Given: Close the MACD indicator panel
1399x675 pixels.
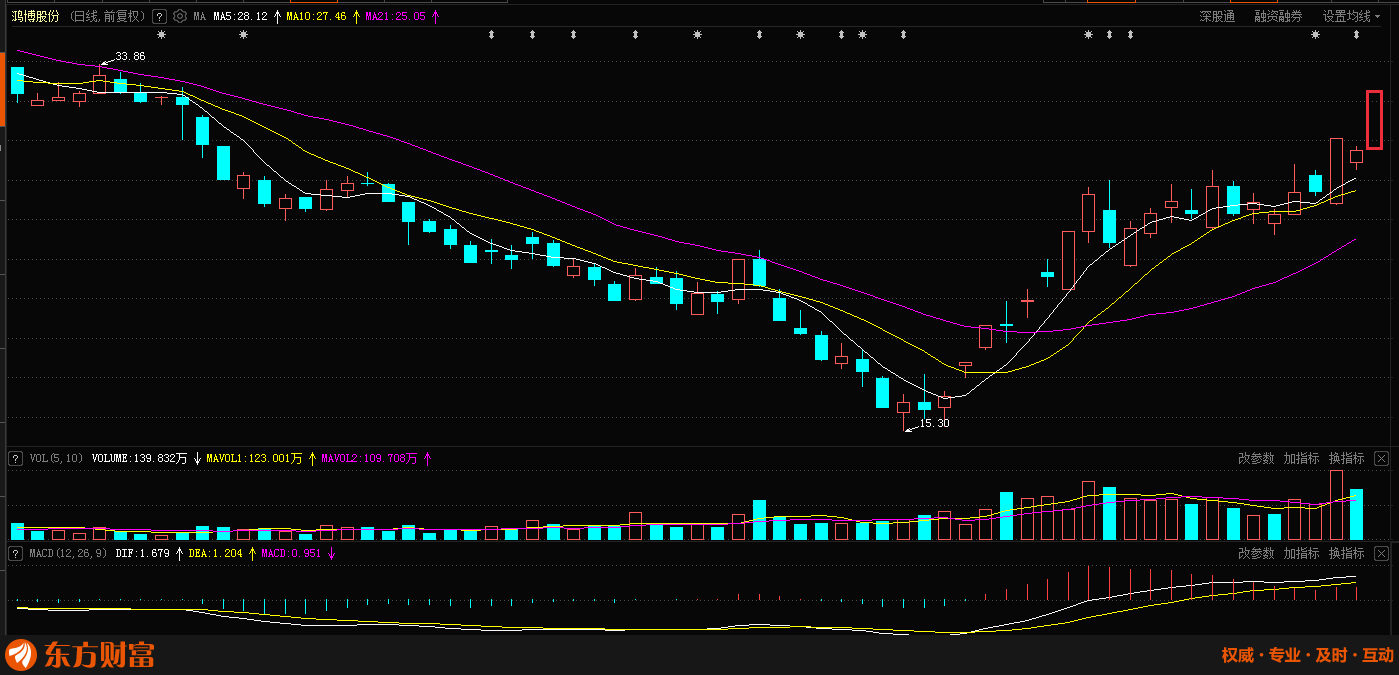Looking at the screenshot, I should (1381, 553).
